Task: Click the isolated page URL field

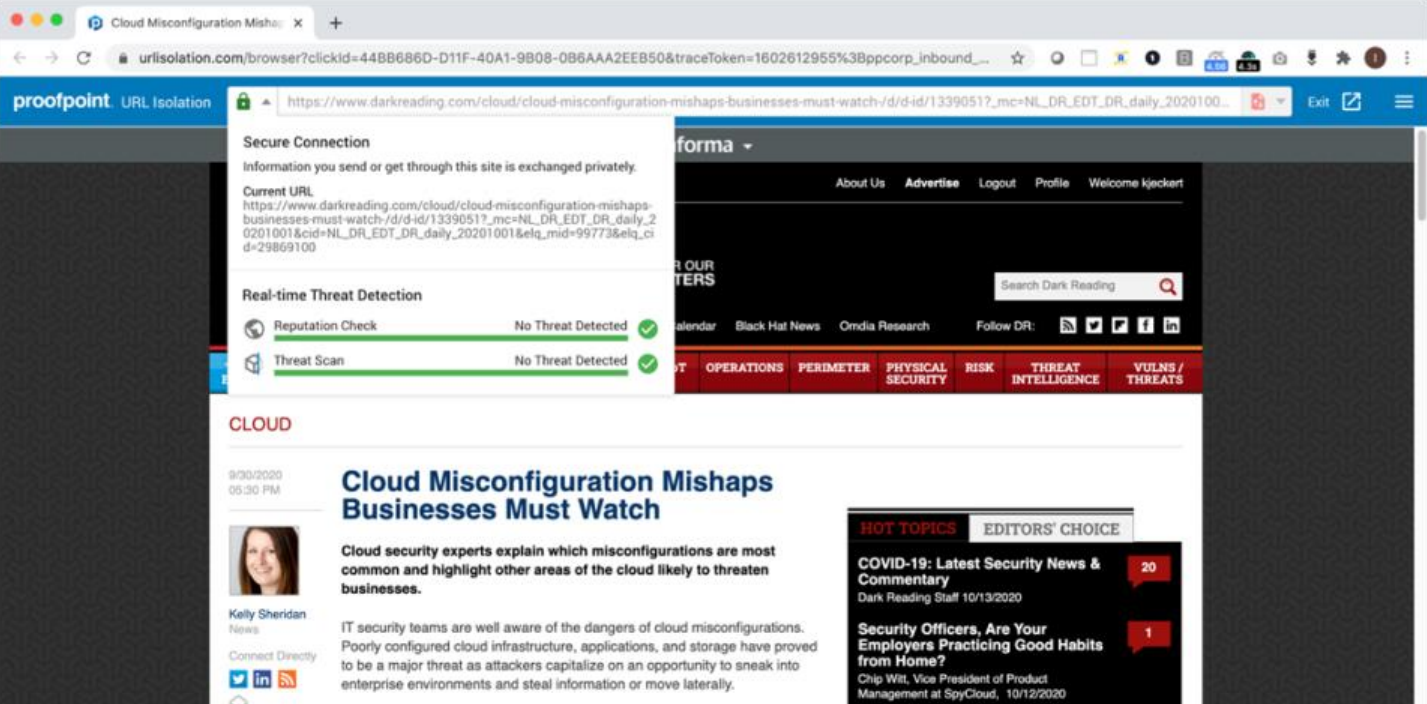Action: coord(759,102)
